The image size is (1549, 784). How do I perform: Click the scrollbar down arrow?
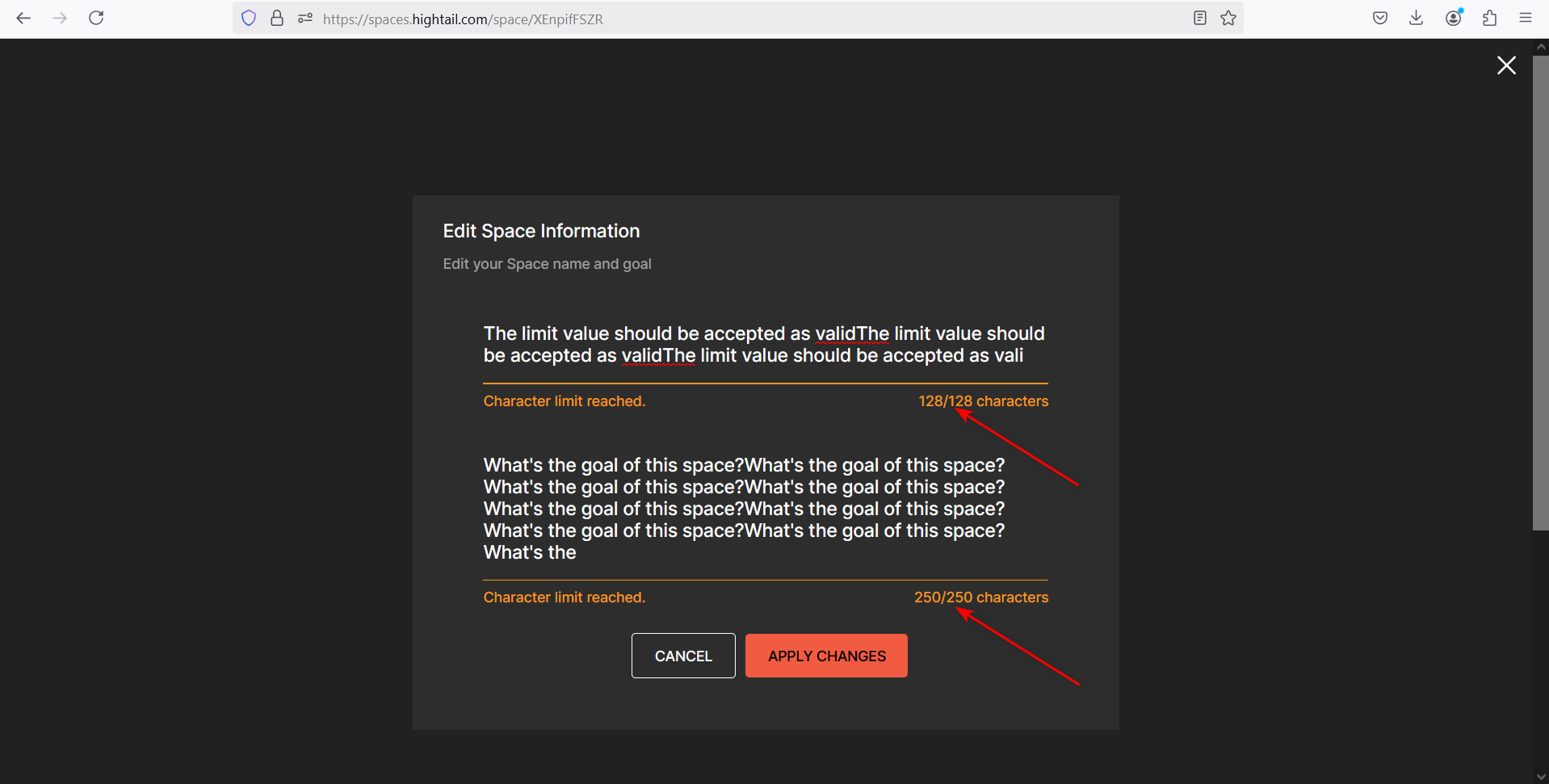(1541, 777)
